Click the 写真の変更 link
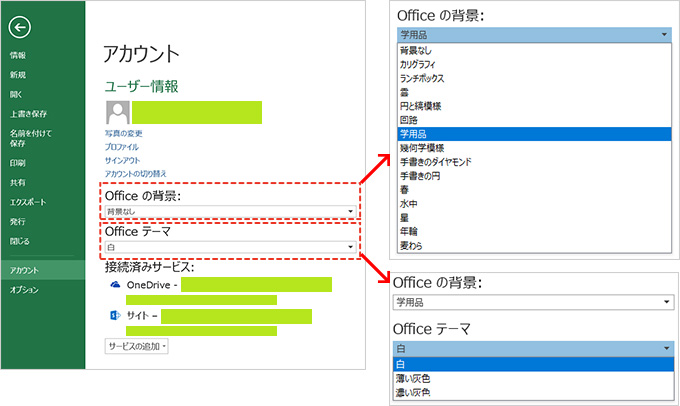The width and height of the screenshot is (680, 406). [124, 133]
